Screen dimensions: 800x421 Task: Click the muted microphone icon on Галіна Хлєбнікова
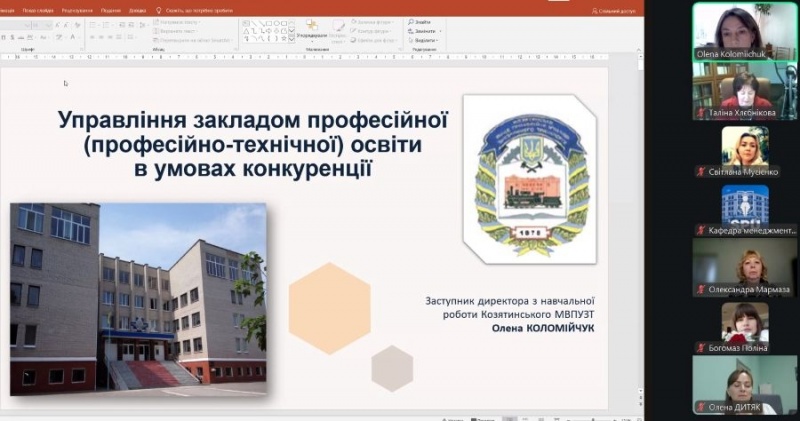click(x=700, y=113)
